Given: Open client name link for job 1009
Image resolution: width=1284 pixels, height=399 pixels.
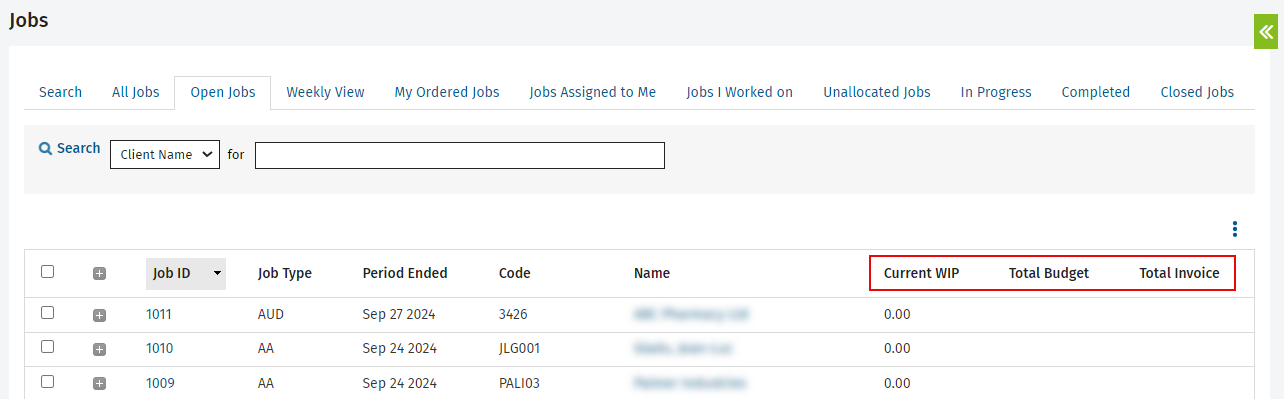Looking at the screenshot, I should tap(690, 383).
